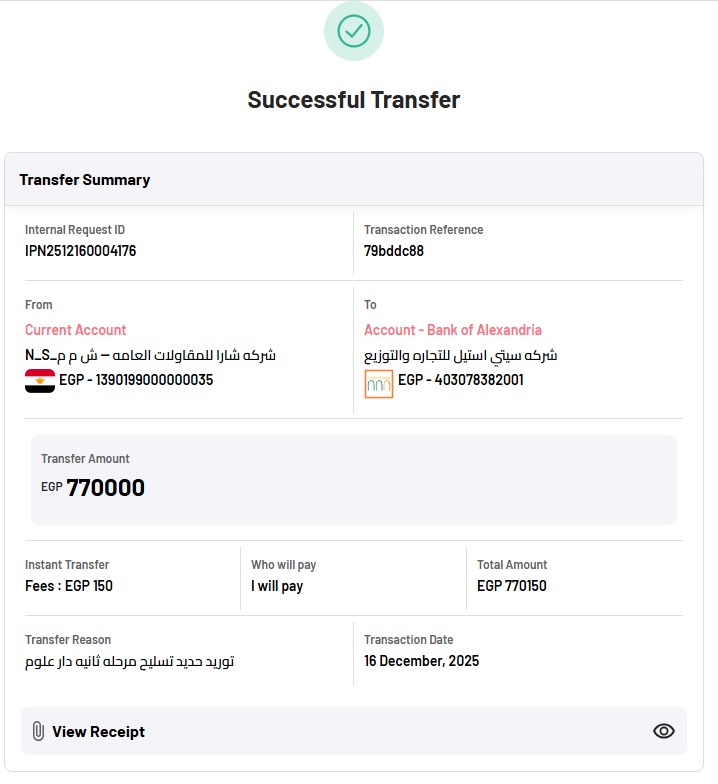Click the eye icon to view receipt
Viewport: 718px width, 784px height.
[664, 731]
